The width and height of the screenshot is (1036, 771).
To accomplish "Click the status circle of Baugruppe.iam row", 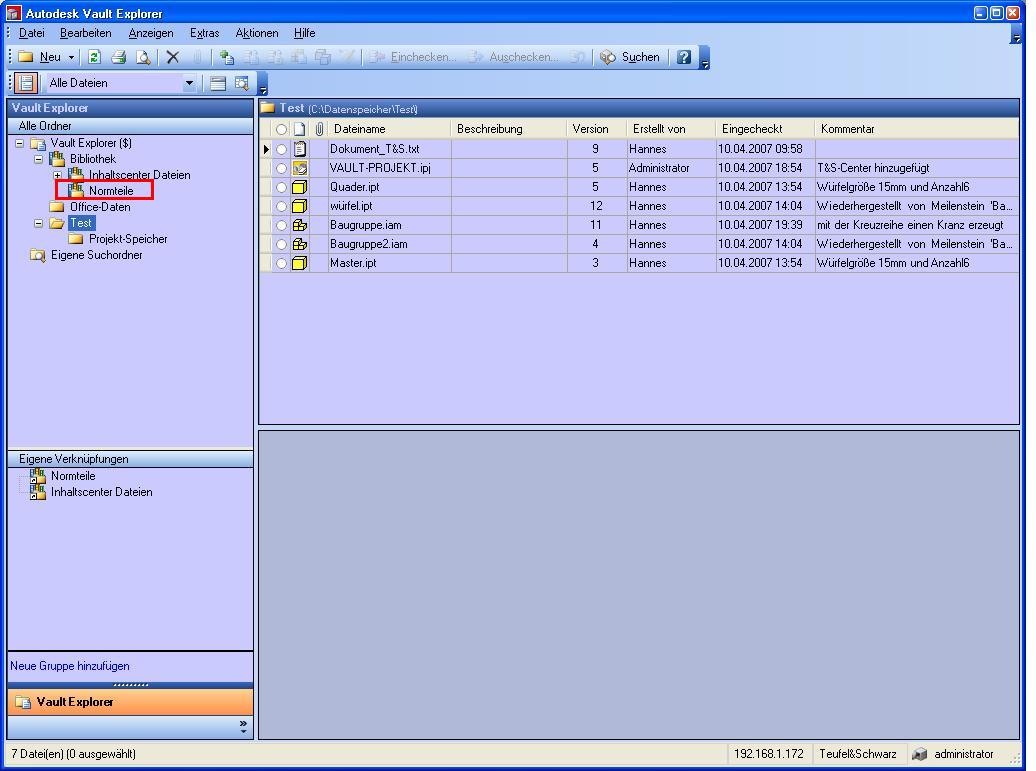I will click(281, 225).
